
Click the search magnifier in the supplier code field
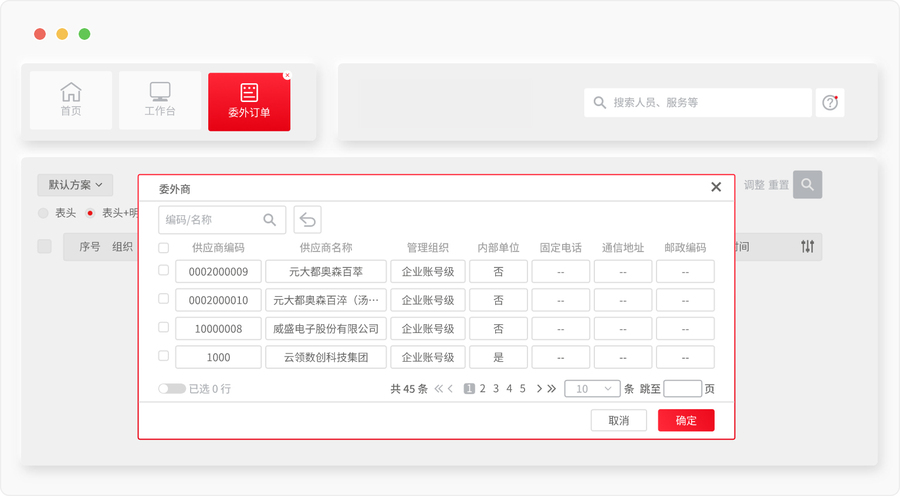(x=270, y=220)
